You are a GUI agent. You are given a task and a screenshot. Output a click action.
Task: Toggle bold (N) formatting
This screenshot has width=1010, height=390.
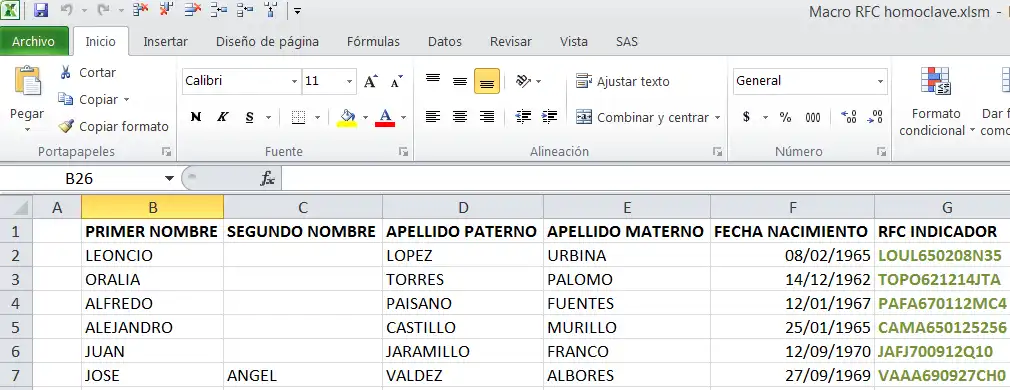tap(196, 117)
